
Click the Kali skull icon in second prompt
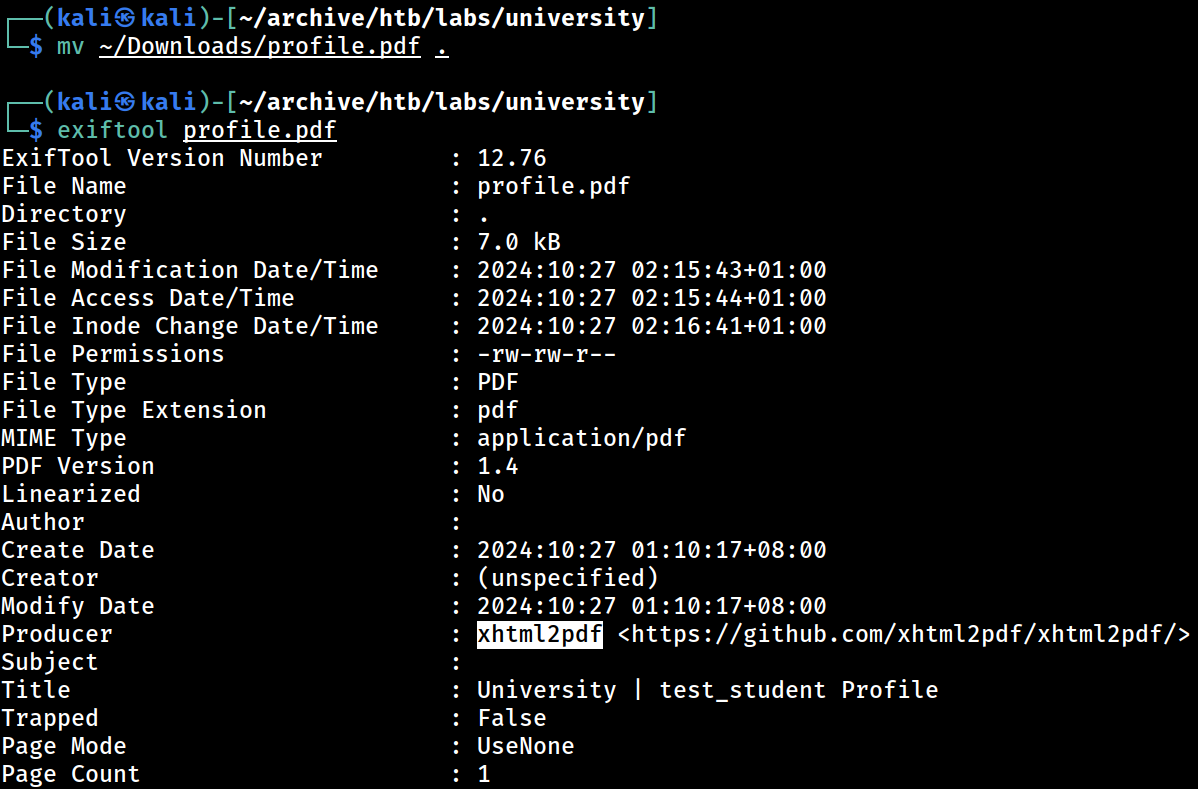tap(127, 102)
